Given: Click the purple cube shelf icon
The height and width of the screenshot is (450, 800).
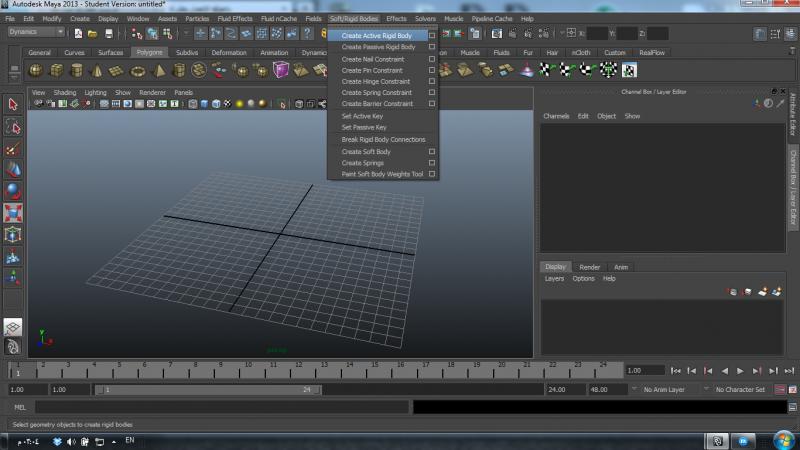Looking at the screenshot, I should coord(281,70).
